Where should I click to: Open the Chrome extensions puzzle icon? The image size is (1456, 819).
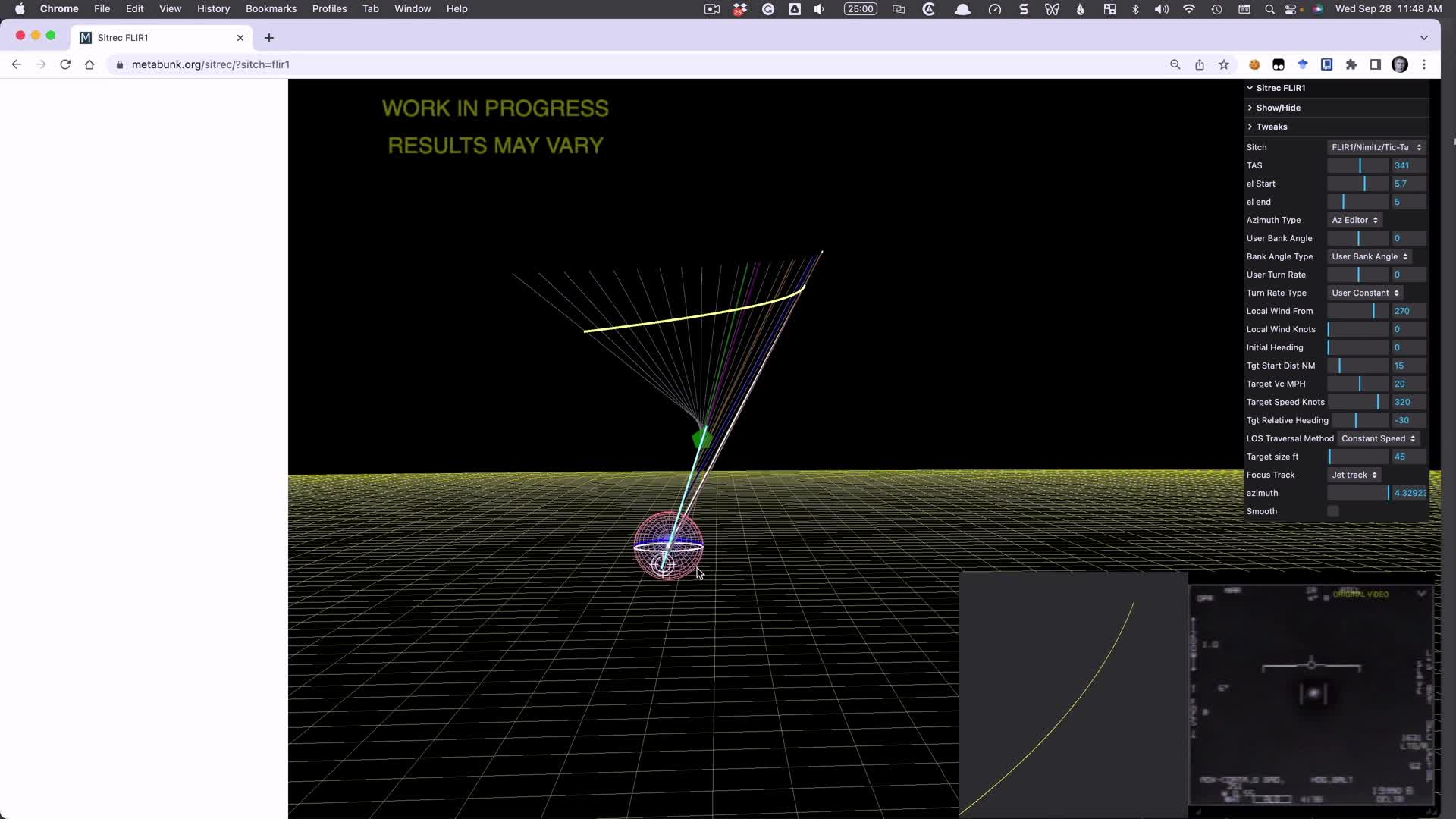click(x=1351, y=64)
